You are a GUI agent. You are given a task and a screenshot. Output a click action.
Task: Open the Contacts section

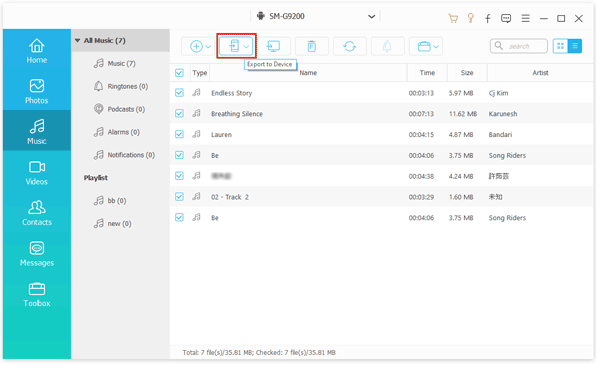(37, 213)
